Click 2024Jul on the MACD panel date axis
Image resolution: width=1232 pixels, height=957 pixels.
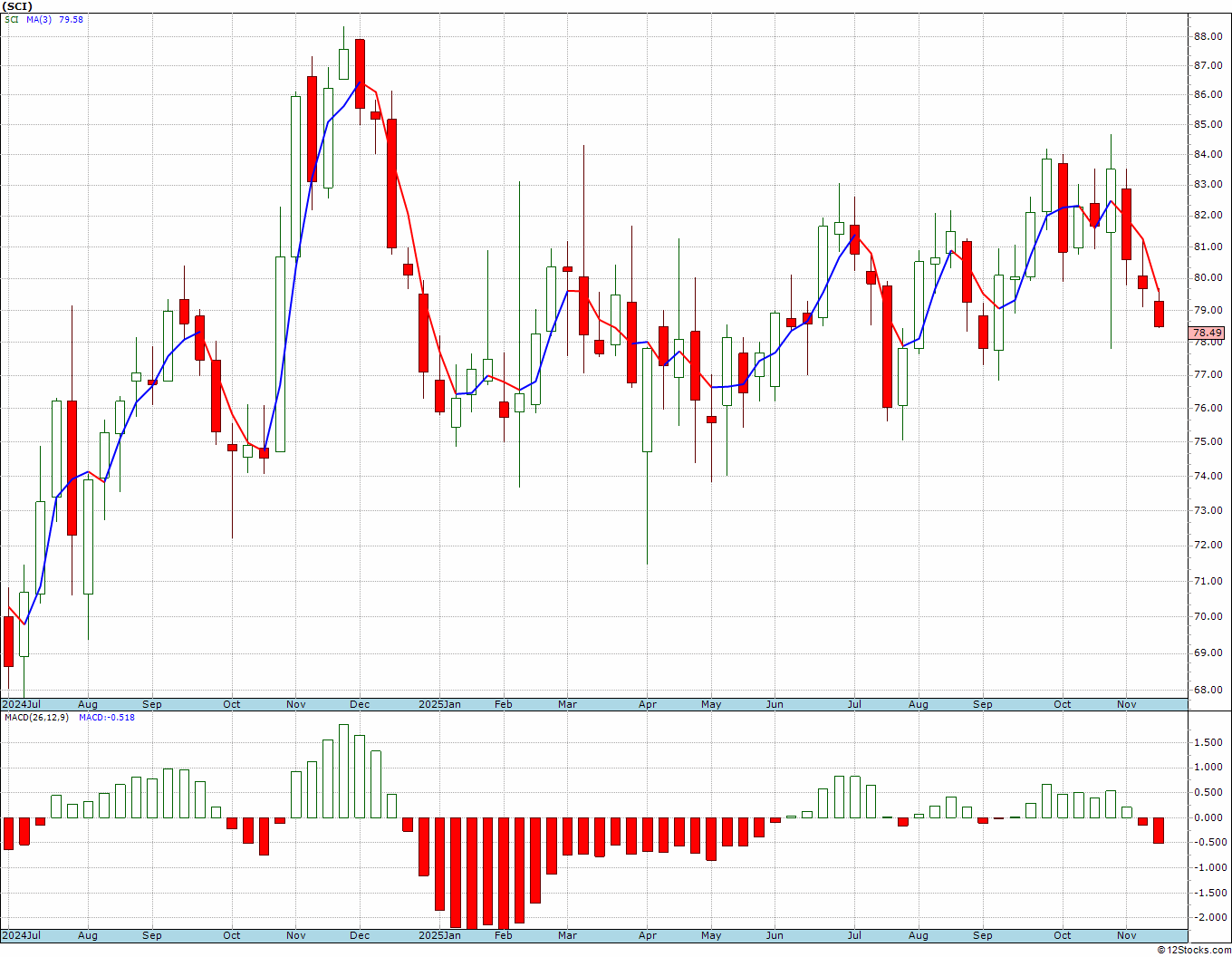point(22,935)
